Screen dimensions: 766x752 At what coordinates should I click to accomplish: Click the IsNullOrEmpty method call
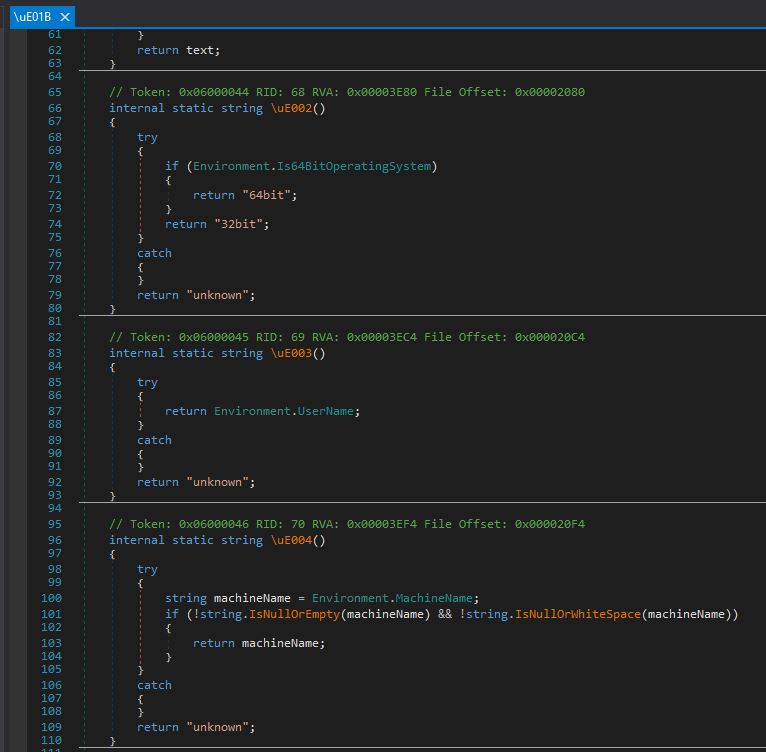click(294, 614)
